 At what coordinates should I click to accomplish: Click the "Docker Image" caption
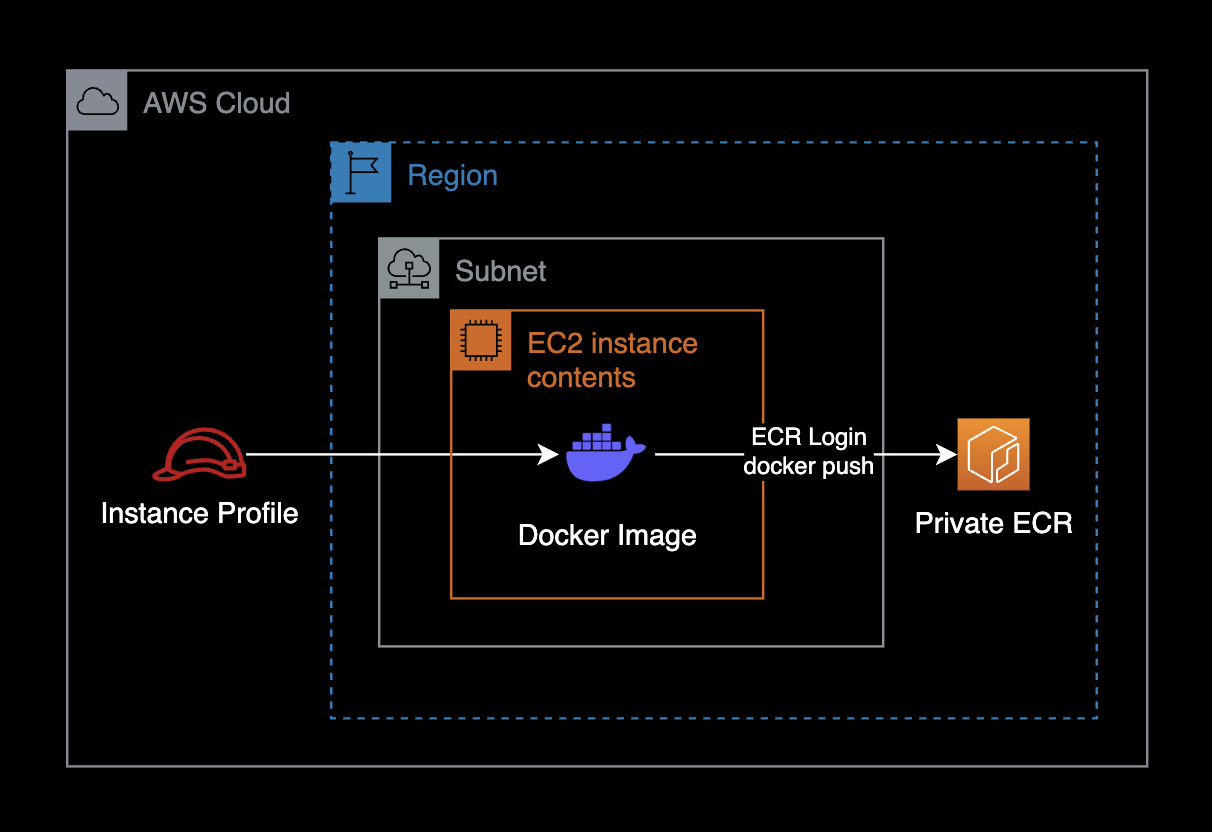[607, 535]
